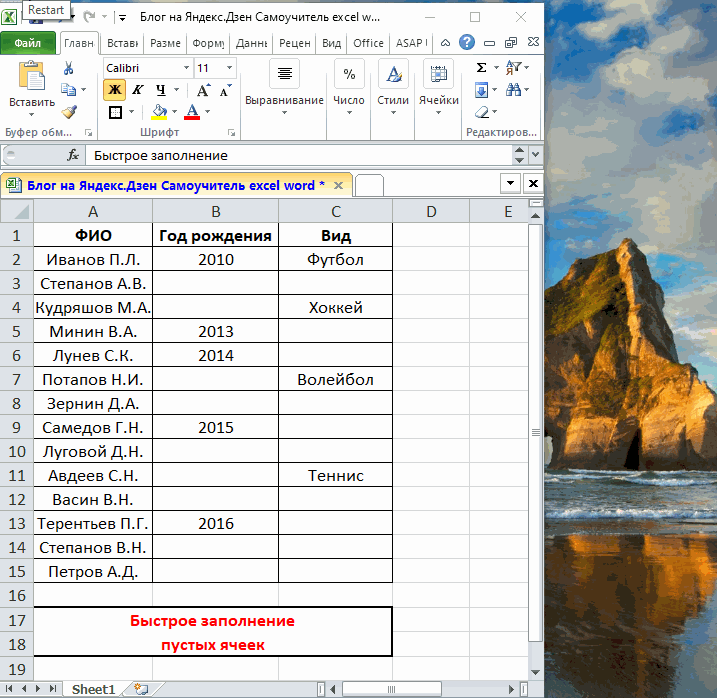Image resolution: width=717 pixels, height=698 pixels.
Task: Open the document tab list dropdown
Action: (510, 183)
